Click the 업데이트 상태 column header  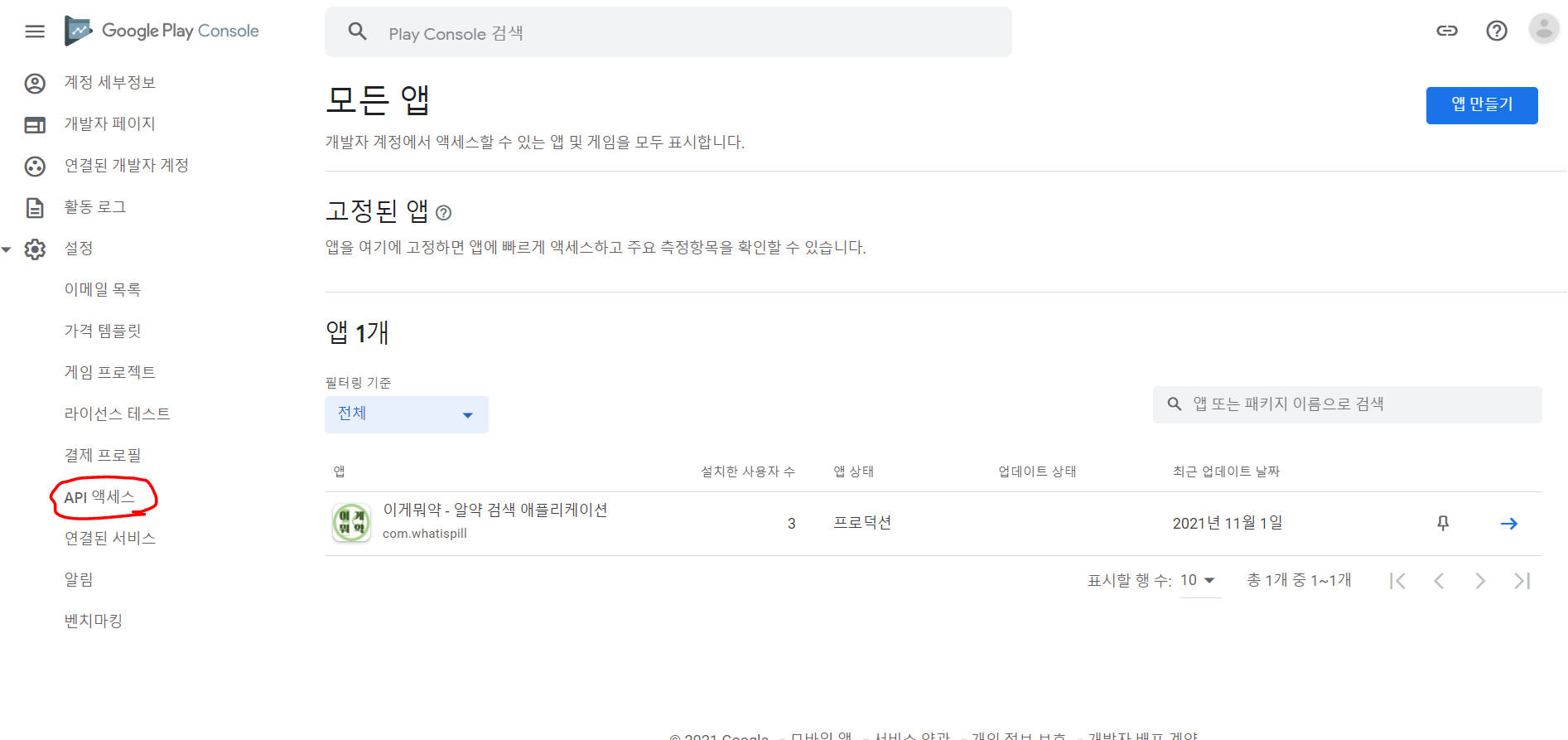tap(1038, 472)
